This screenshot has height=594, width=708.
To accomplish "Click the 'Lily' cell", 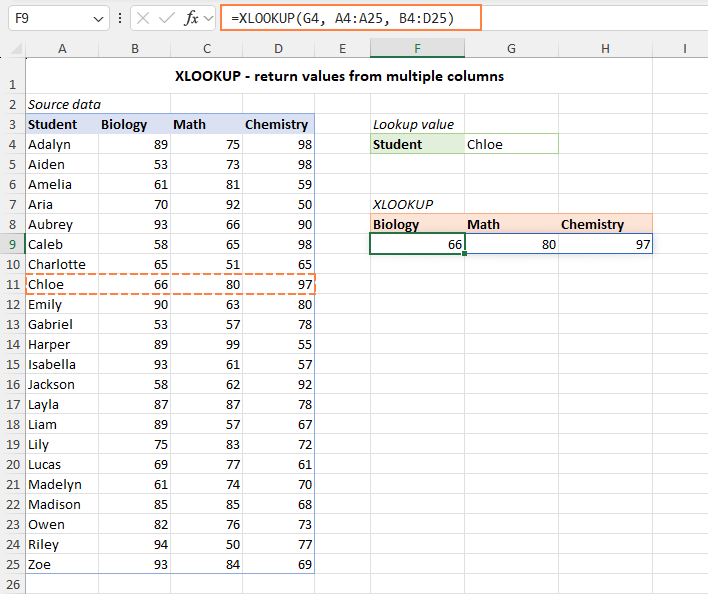I will point(62,444).
